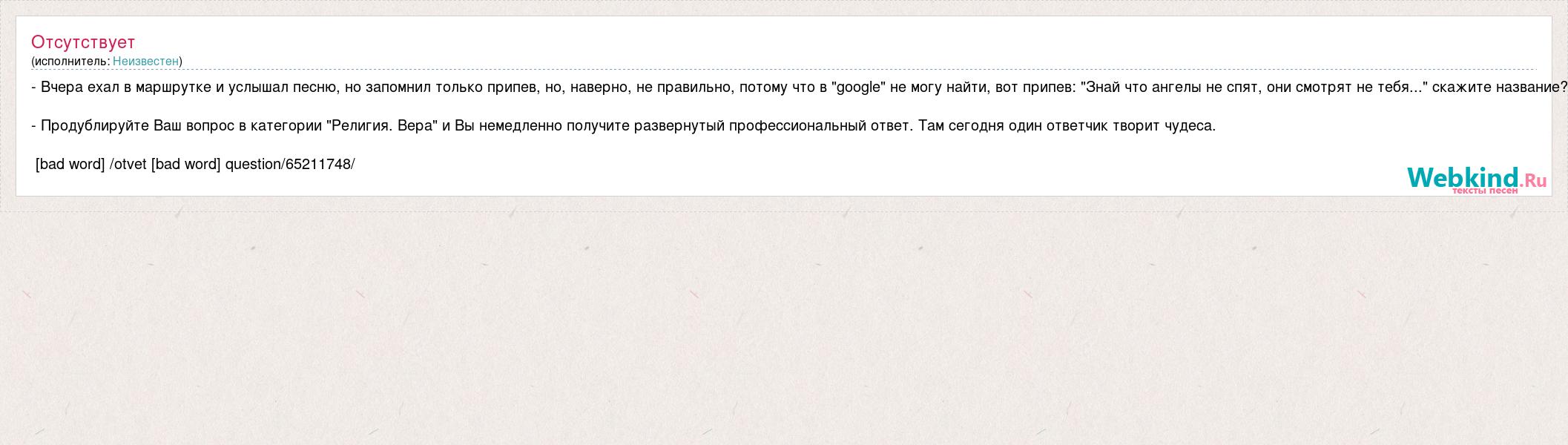The image size is (1568, 445).
Task: Click the first [bad word] placeholder
Action: pos(70,165)
